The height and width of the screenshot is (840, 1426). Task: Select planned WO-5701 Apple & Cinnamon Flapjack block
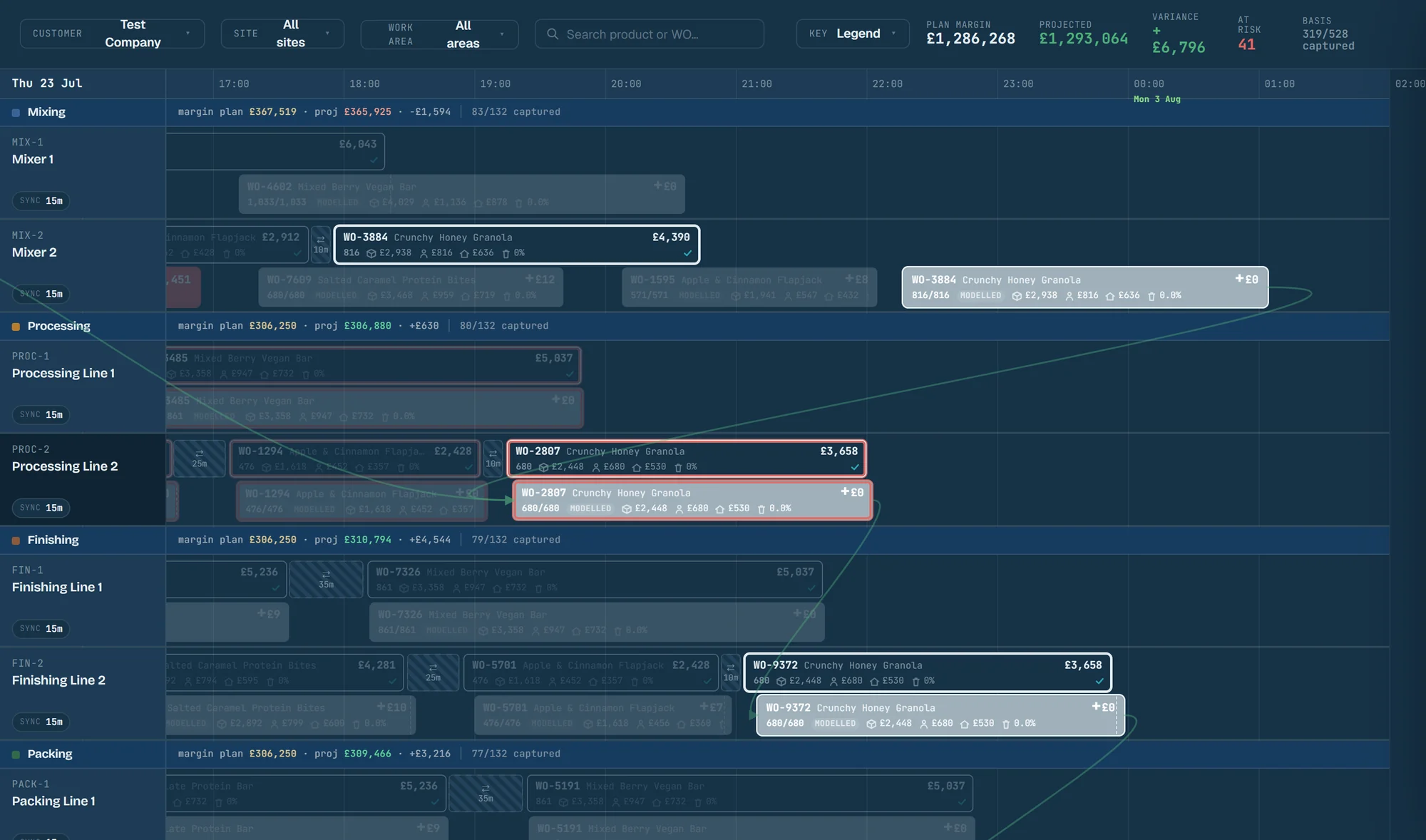tap(590, 672)
